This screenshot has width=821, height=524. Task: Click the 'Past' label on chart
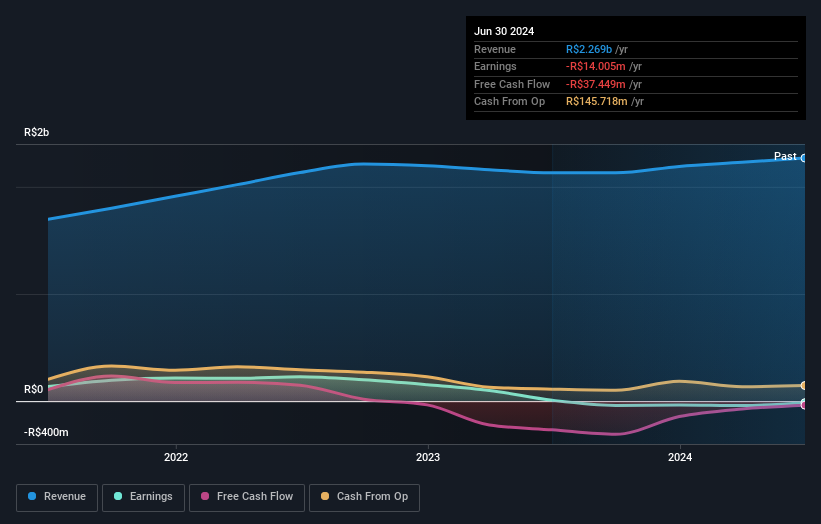[785, 156]
